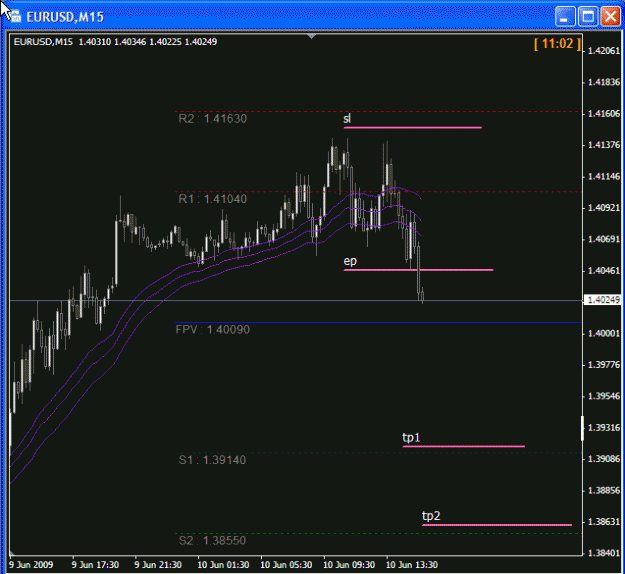Click the 1.38401 price axis value
The width and height of the screenshot is (625, 574).
click(x=604, y=553)
